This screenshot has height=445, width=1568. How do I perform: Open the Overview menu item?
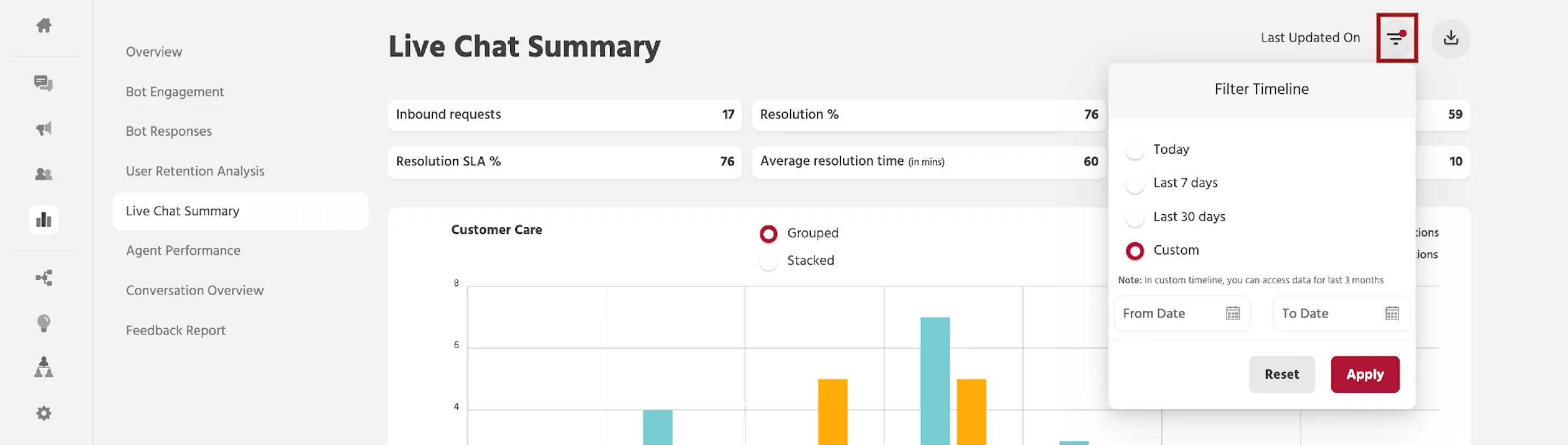[x=154, y=52]
